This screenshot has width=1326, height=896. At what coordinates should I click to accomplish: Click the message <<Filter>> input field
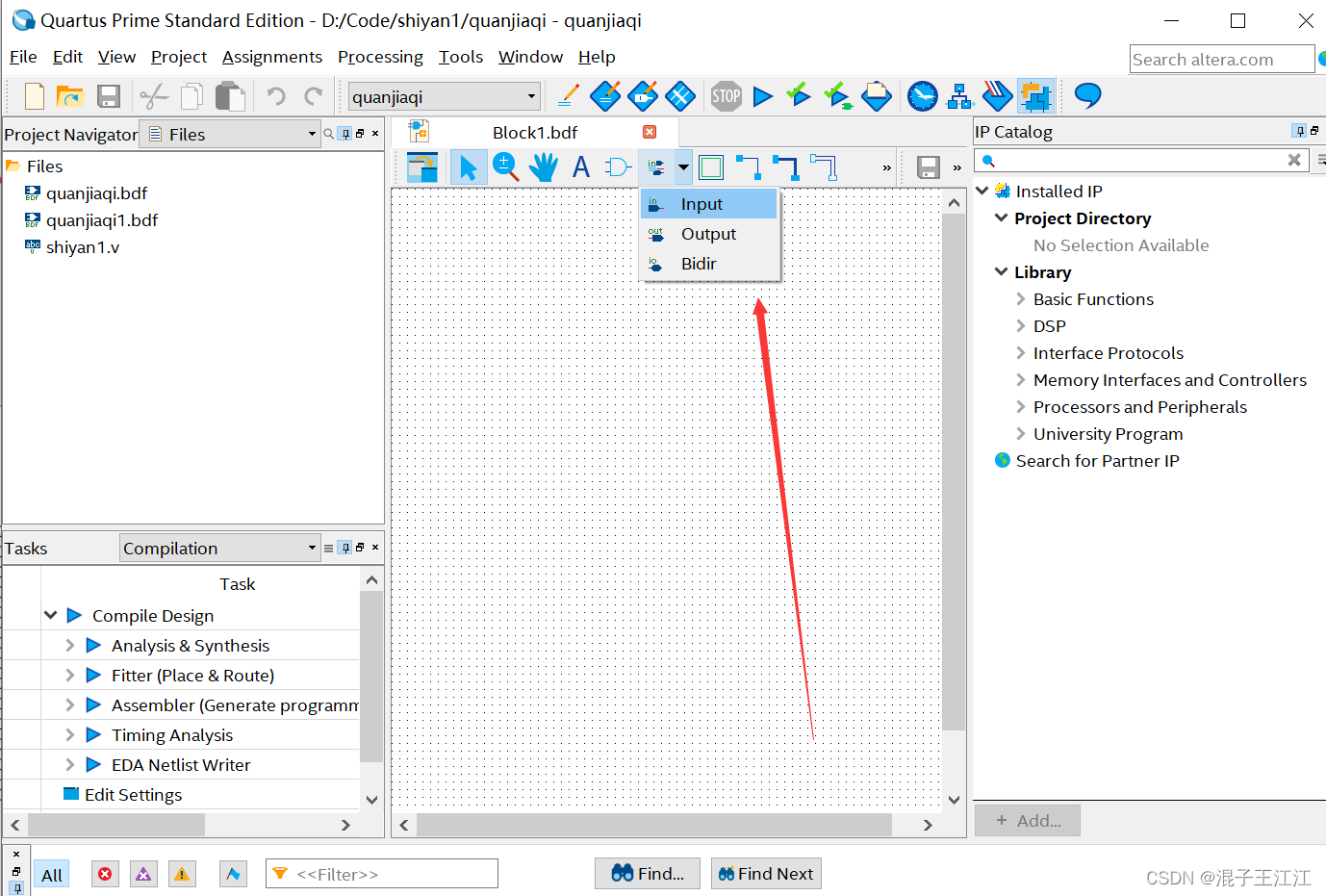[x=382, y=874]
